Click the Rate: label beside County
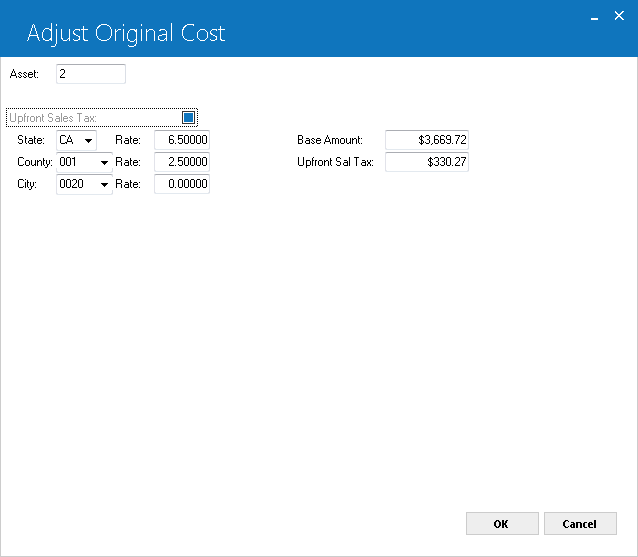Image resolution: width=638 pixels, height=557 pixels. point(128,162)
